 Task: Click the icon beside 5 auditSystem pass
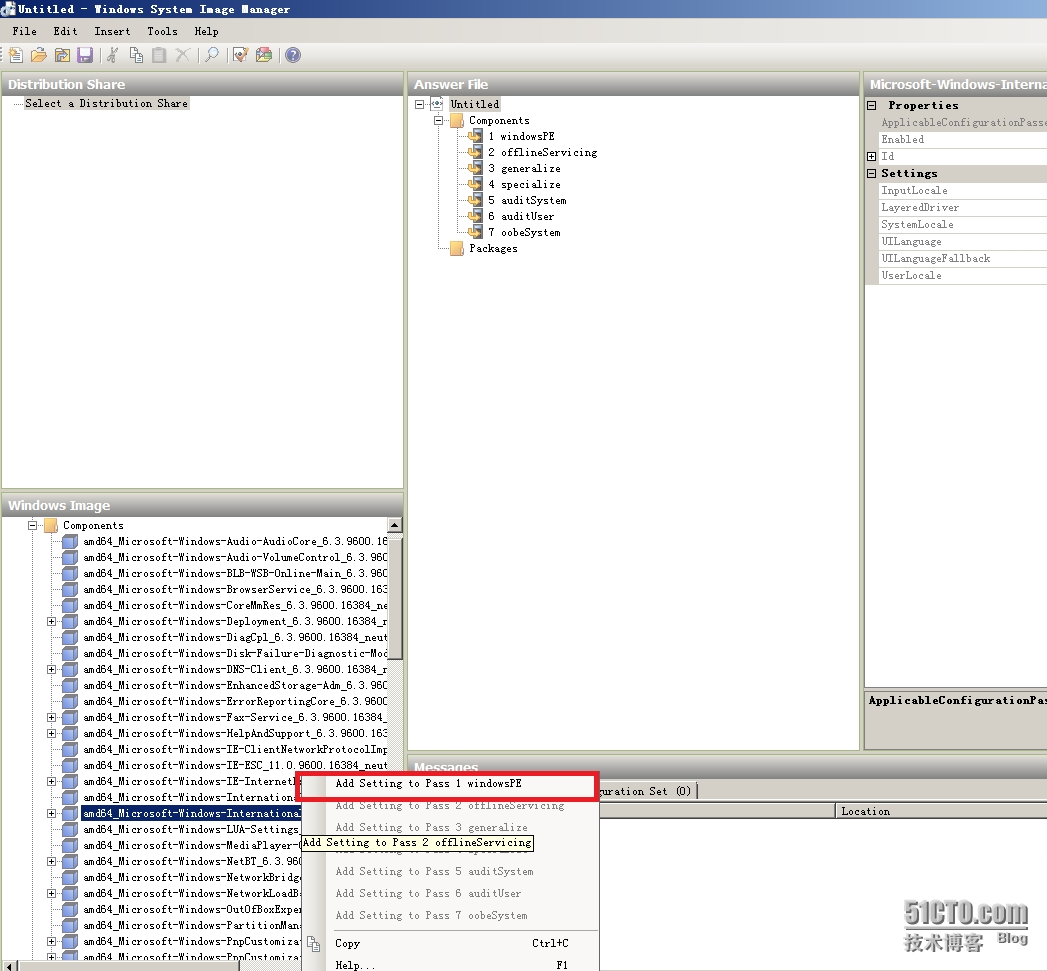(475, 200)
